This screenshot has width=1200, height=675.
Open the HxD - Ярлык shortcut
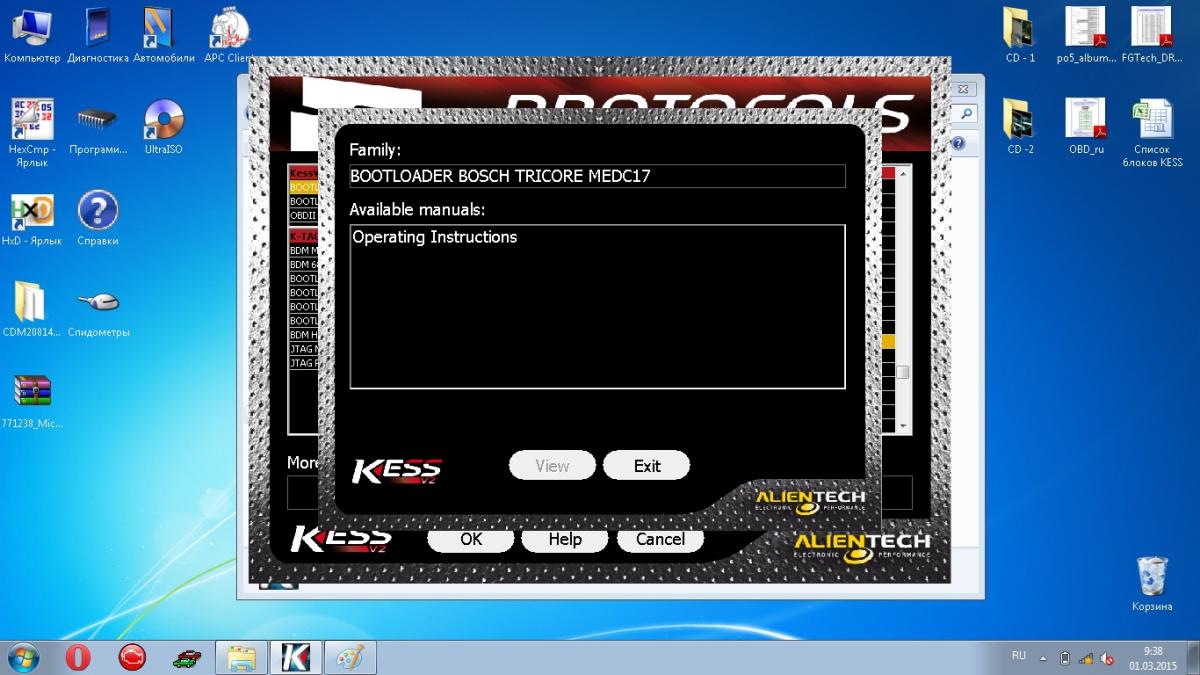tap(32, 219)
